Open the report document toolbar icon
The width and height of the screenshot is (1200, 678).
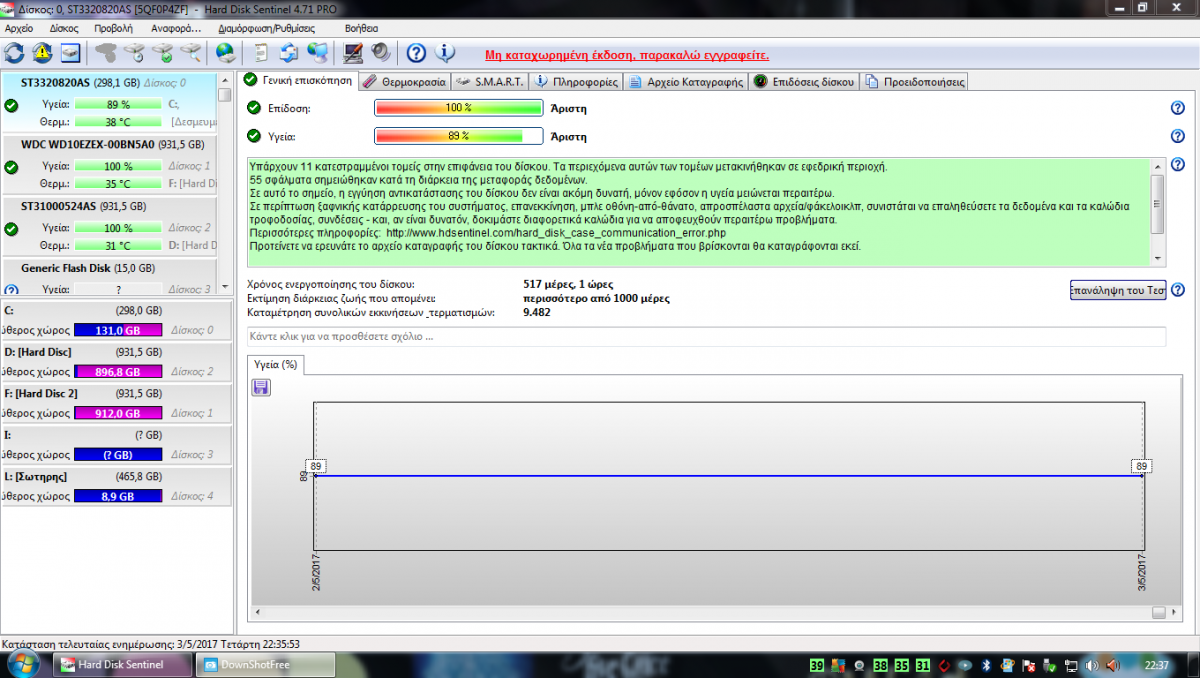(261, 52)
